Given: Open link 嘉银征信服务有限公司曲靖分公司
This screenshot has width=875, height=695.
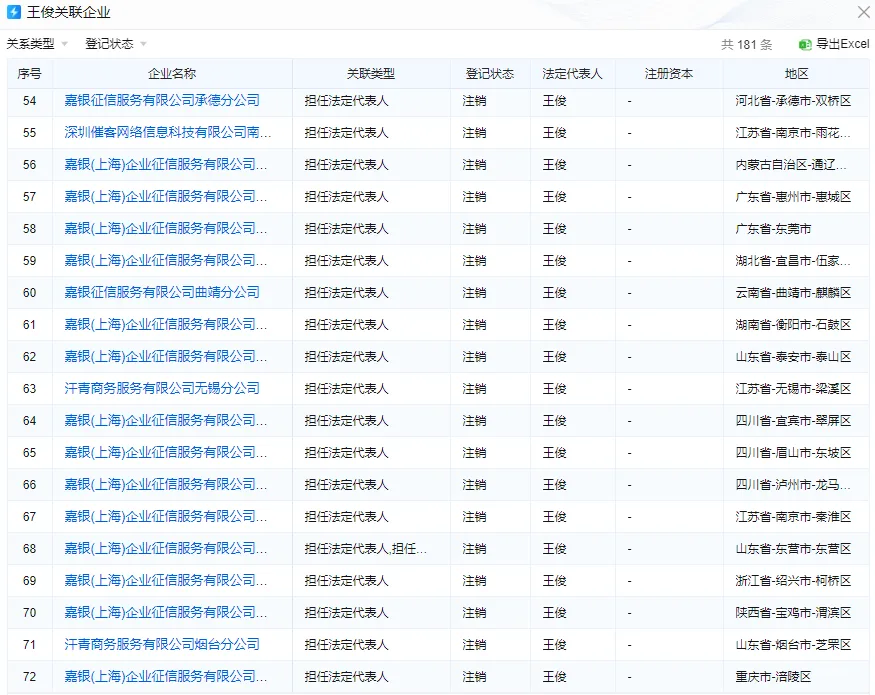Looking at the screenshot, I should (162, 293).
